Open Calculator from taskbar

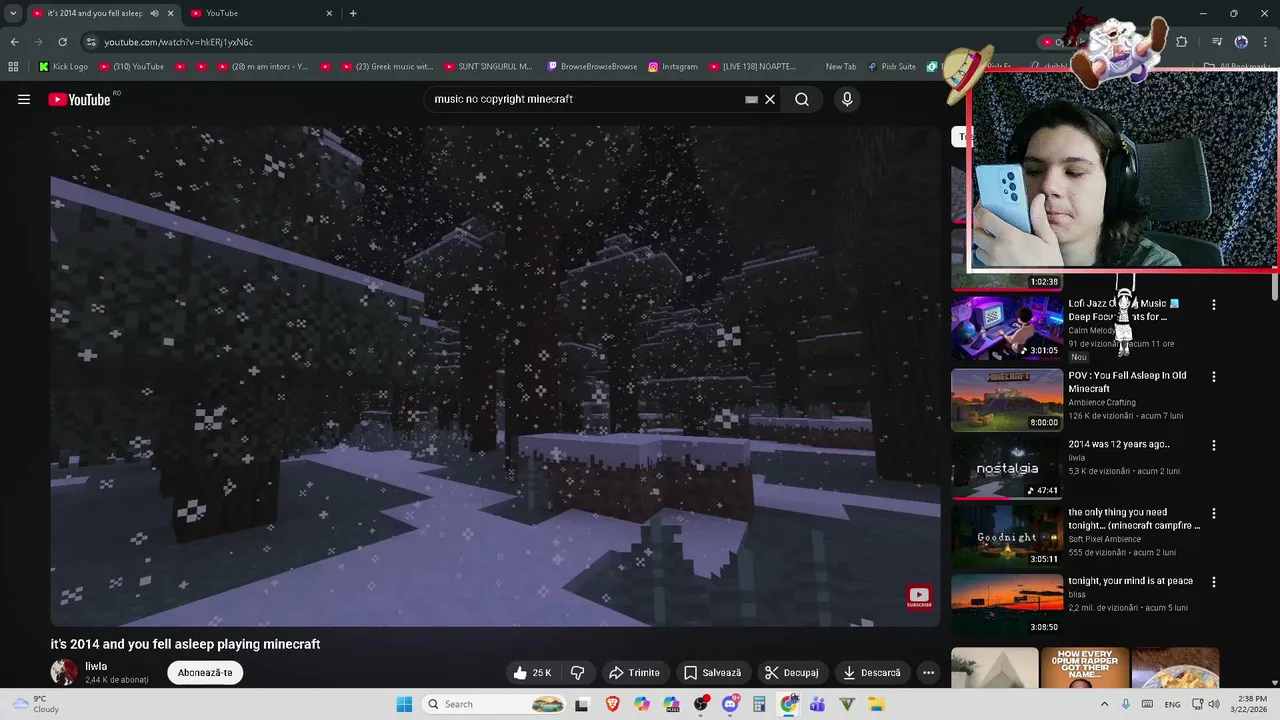coord(759,704)
